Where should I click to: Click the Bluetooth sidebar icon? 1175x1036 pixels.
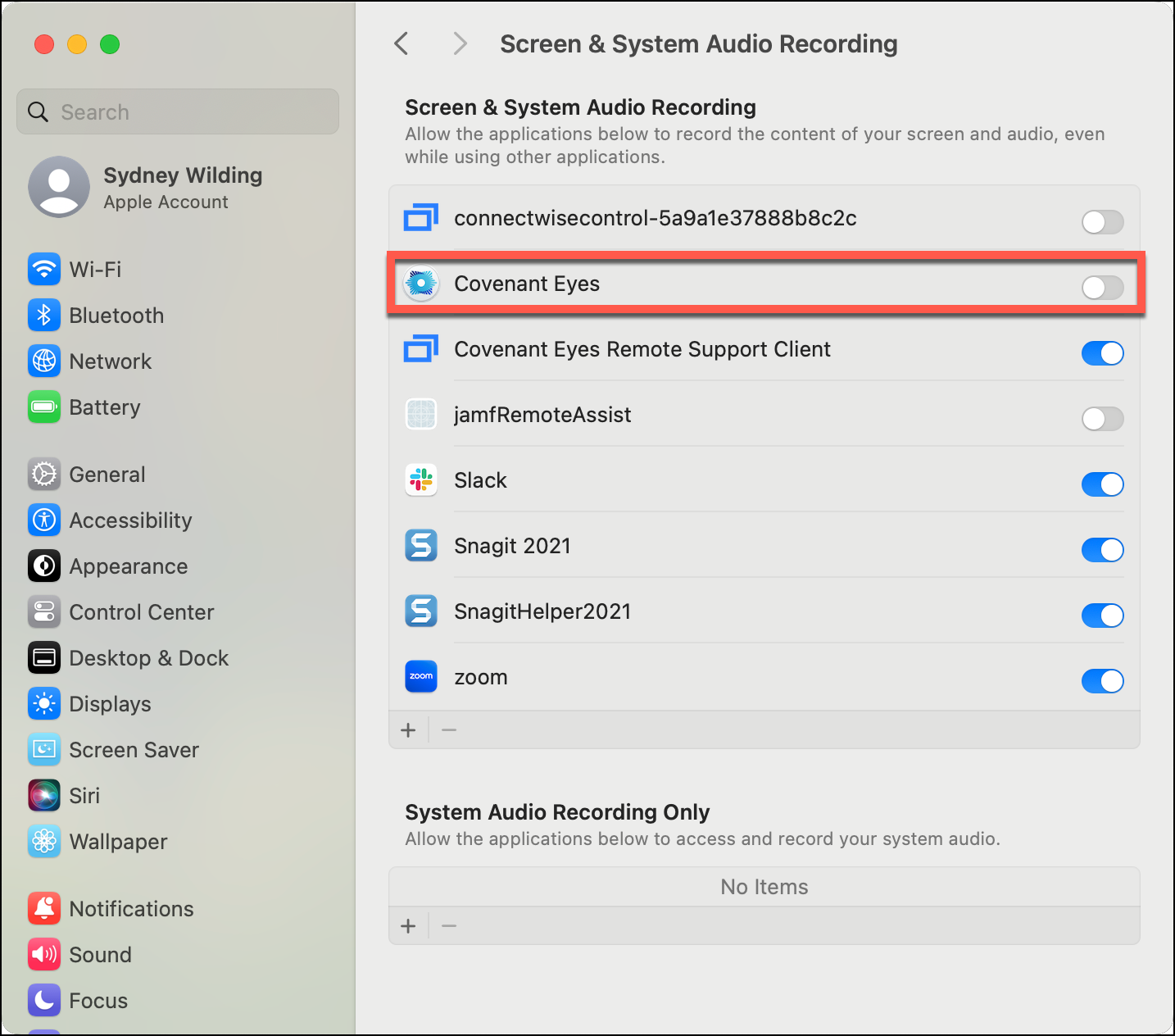[x=44, y=315]
